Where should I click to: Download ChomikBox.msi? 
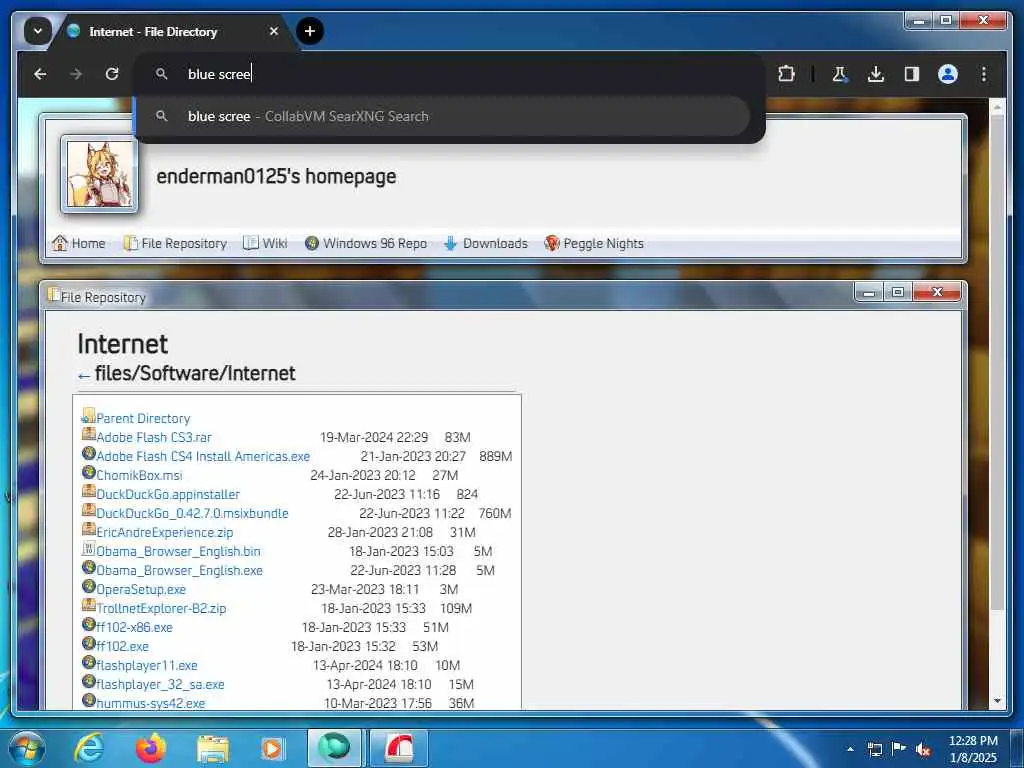[x=139, y=475]
